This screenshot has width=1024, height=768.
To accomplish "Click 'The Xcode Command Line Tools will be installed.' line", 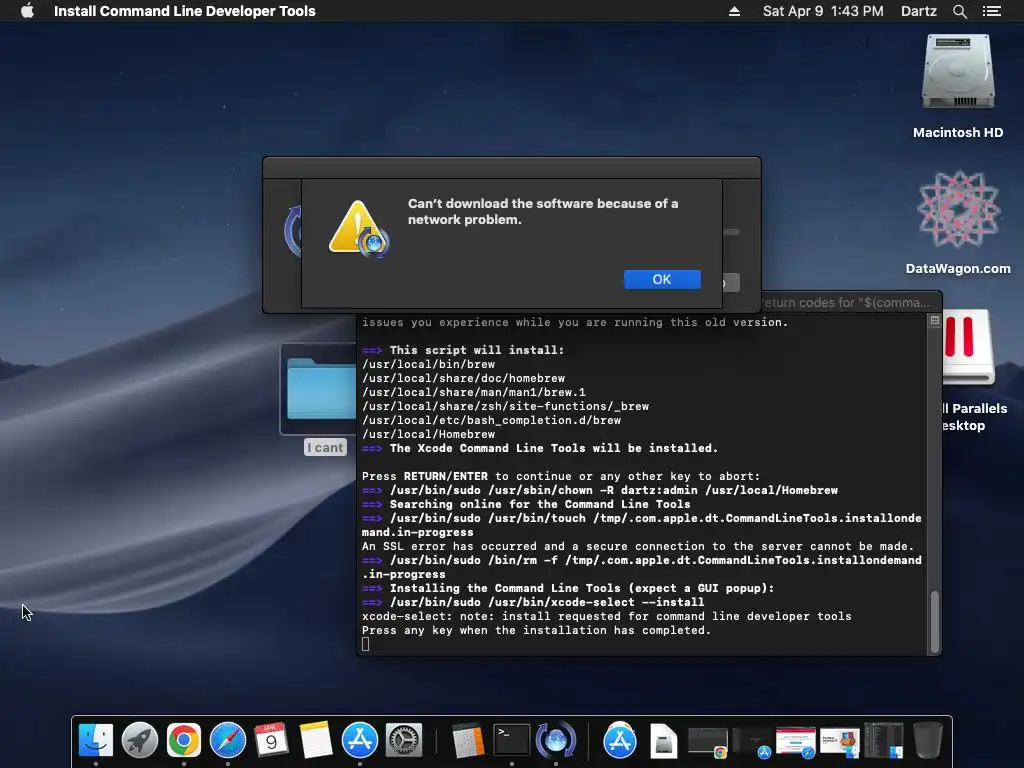I will point(554,448).
